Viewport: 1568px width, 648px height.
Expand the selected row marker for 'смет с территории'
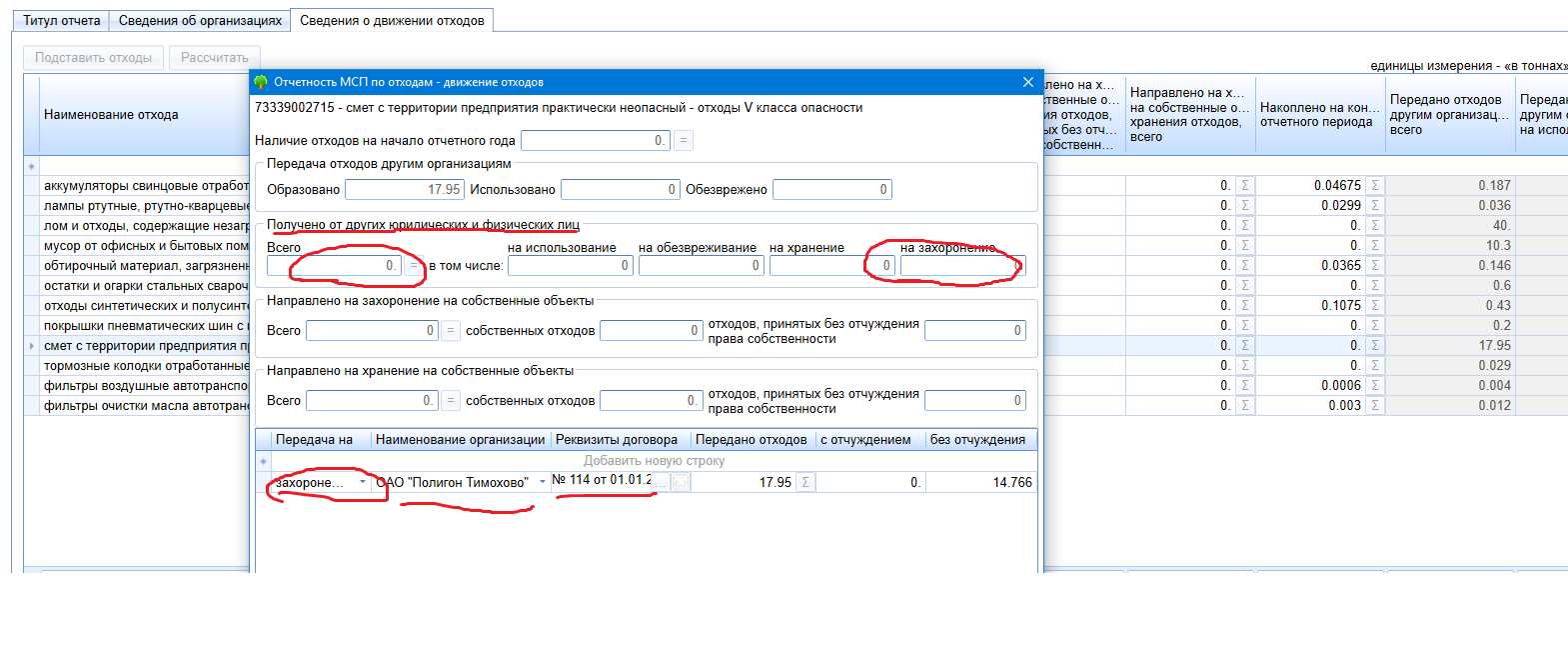click(x=32, y=346)
